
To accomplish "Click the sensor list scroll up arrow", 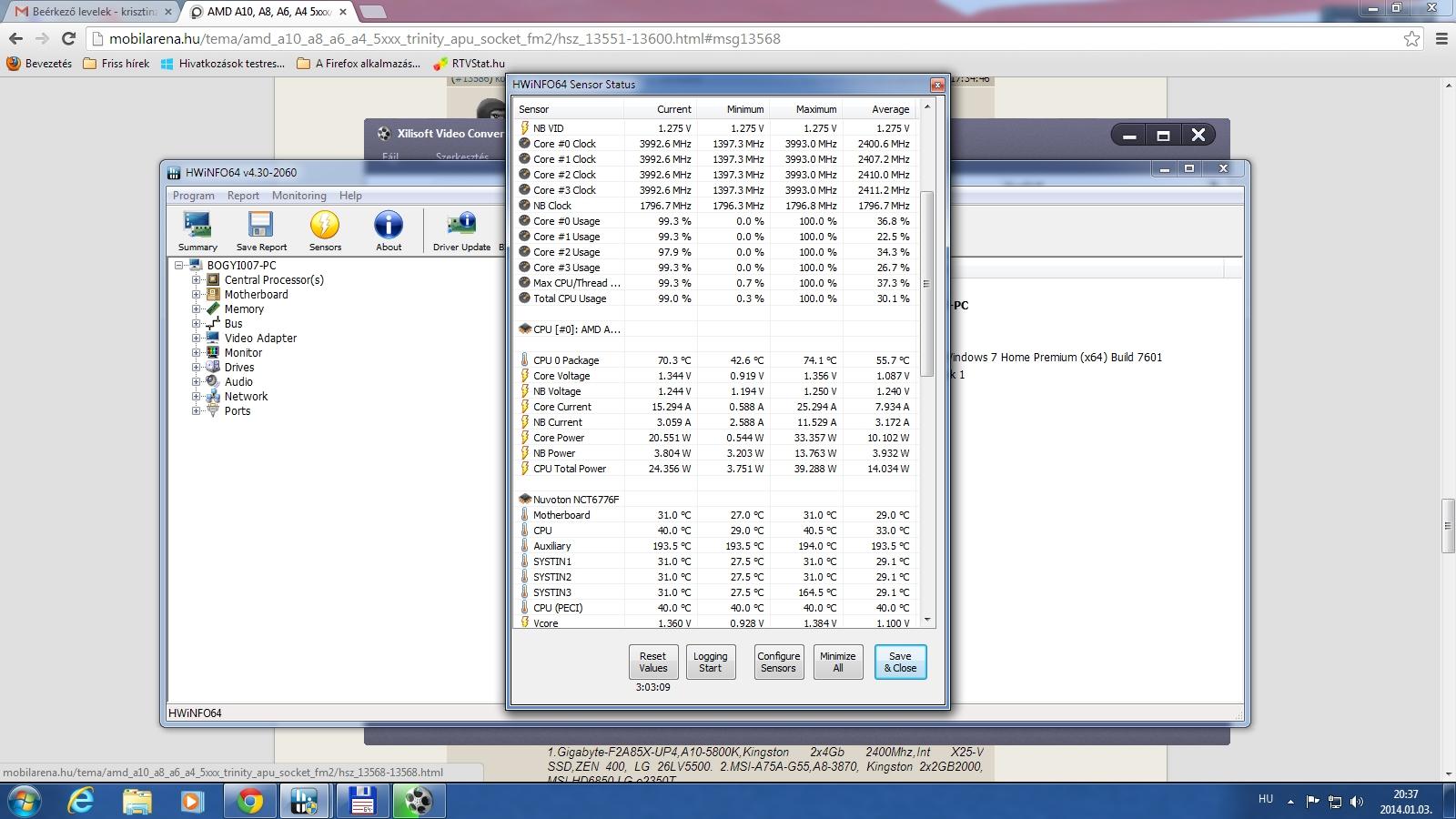I will click(927, 106).
